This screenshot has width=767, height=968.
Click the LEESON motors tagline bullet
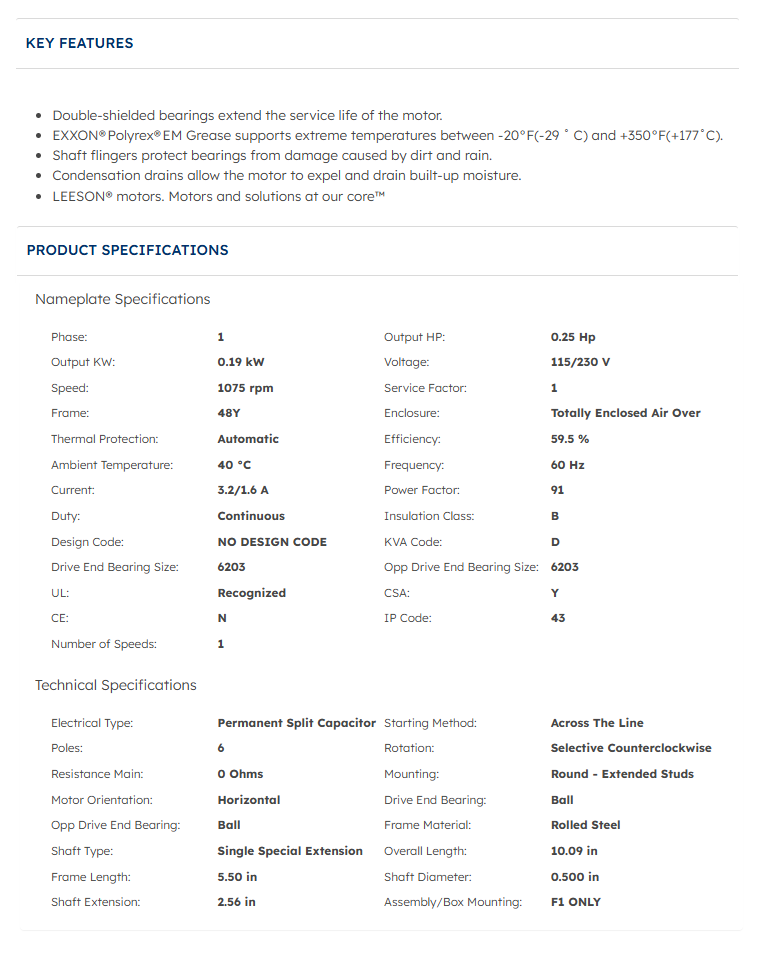(218, 196)
